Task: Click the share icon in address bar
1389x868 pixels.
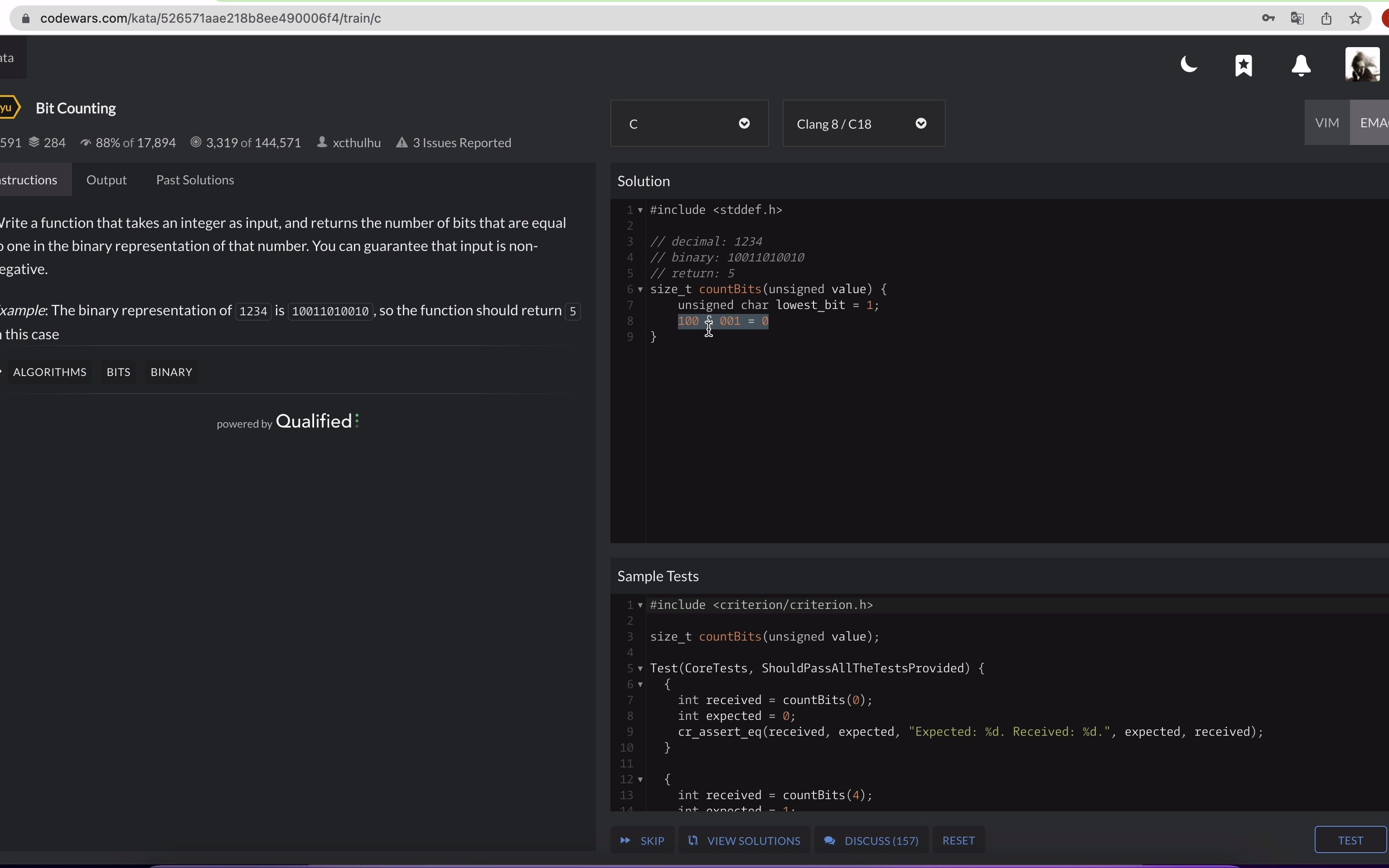Action: (1326, 19)
